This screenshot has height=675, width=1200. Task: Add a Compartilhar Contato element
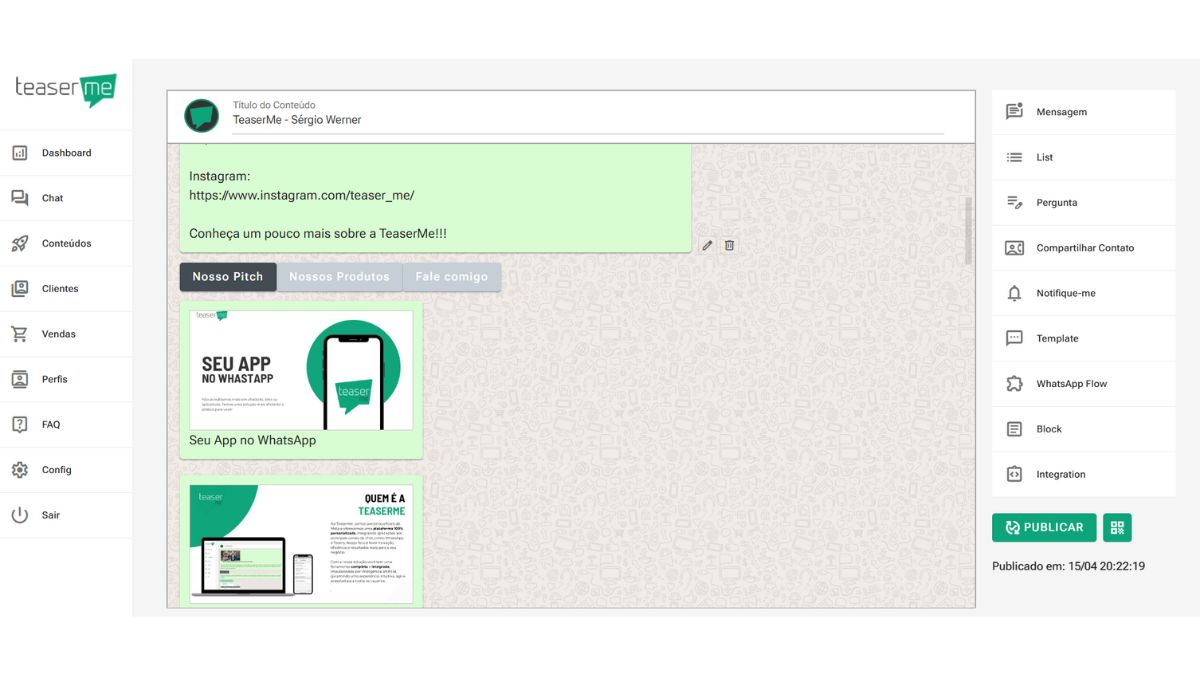[x=1084, y=248]
